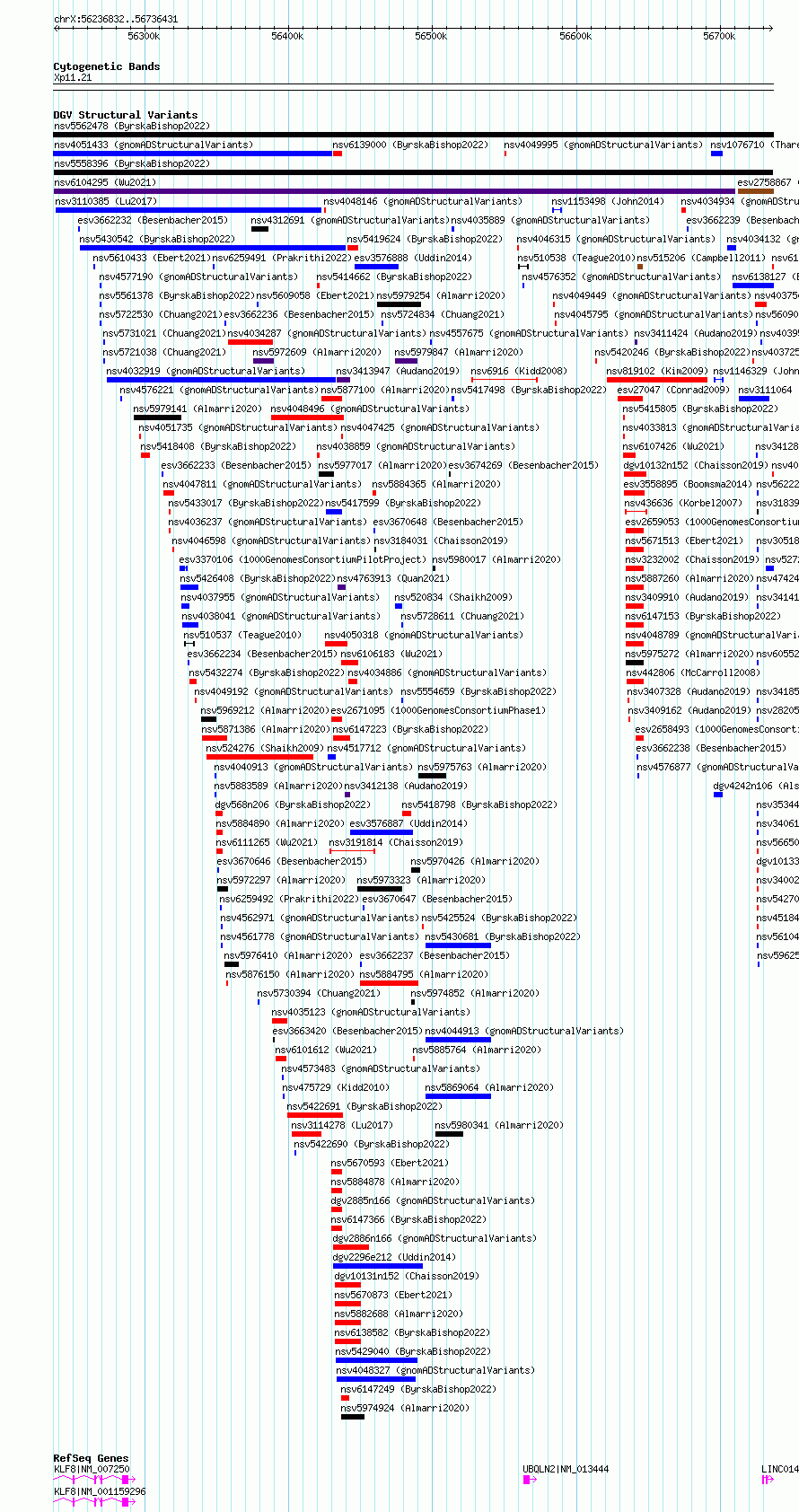Open nsv1153498 (John2014) variant label
Viewport: 799px width, 1512px height.
click(x=608, y=201)
